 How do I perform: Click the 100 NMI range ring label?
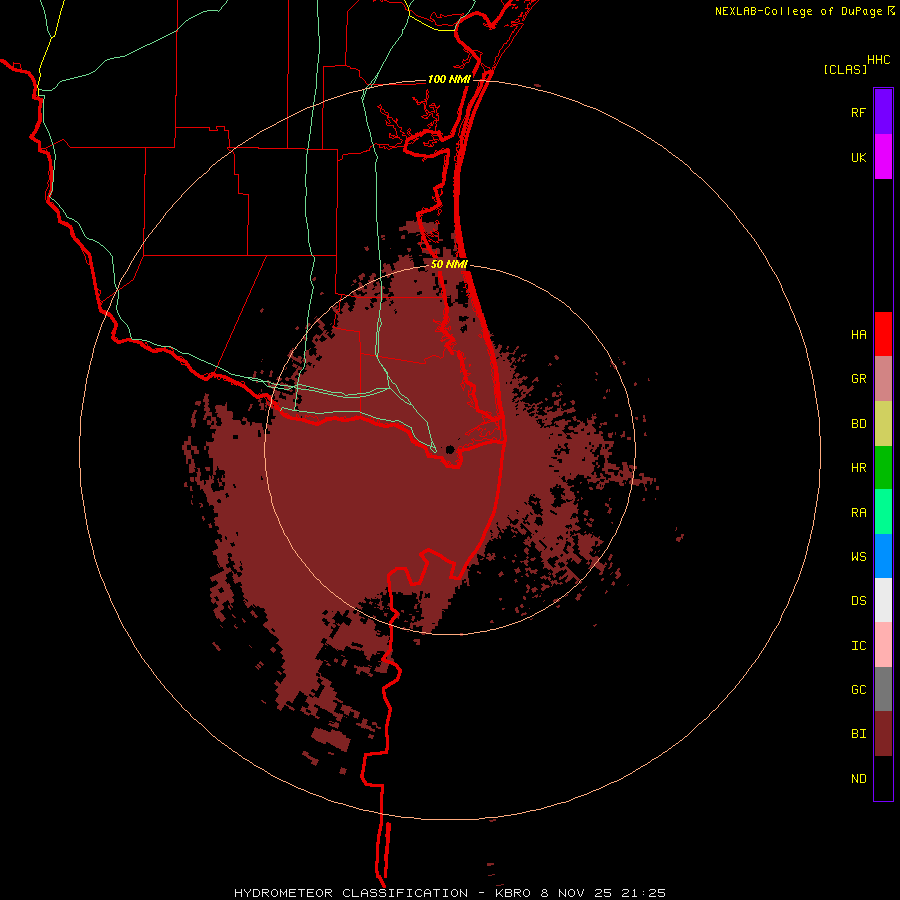click(449, 79)
